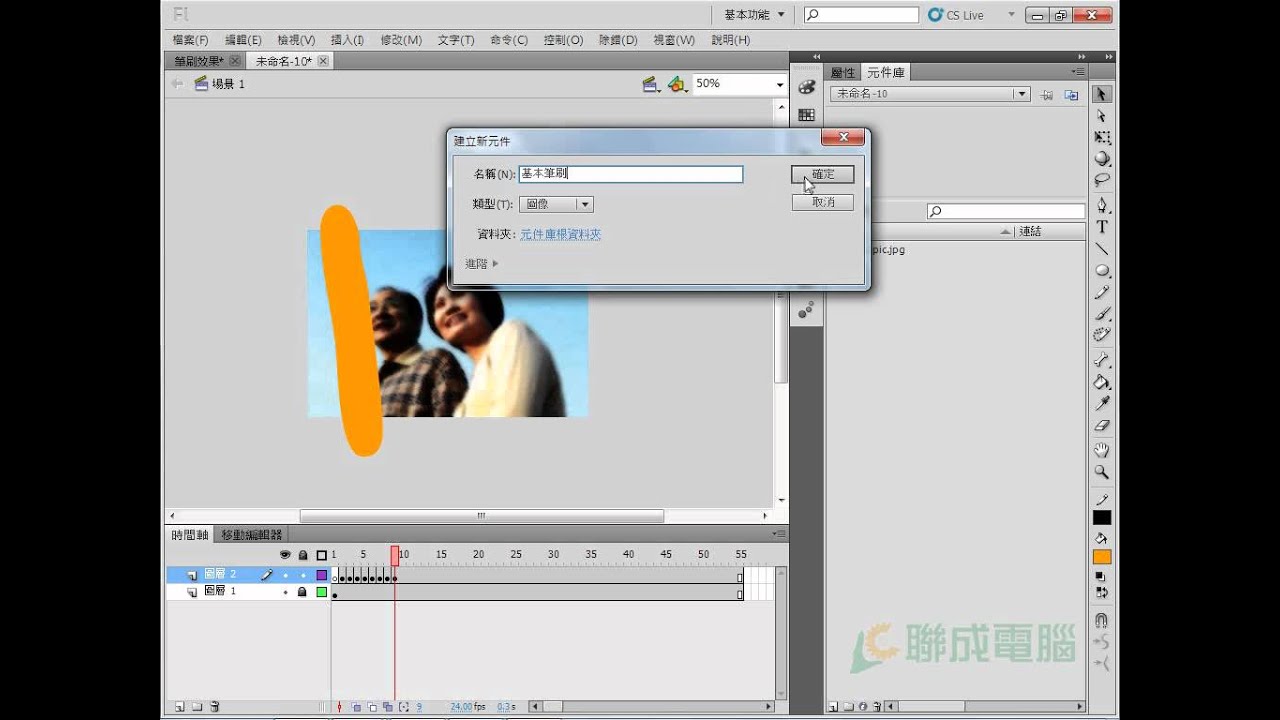The height and width of the screenshot is (720, 1280).
Task: Select the Paint Bucket tool
Action: 1101,382
